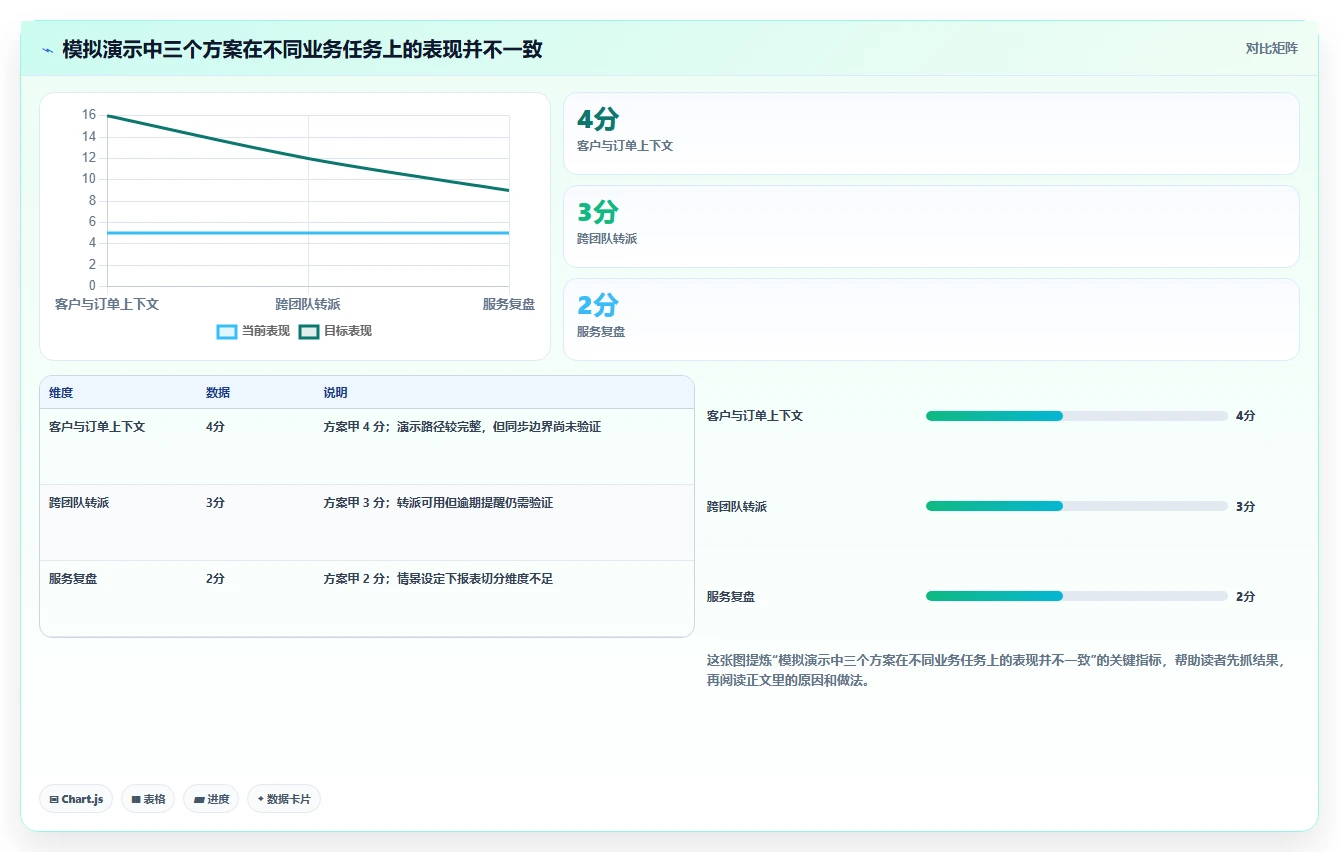This screenshot has height=852, width=1339.
Task: Select the 进度 tag chip
Action: pos(211,799)
